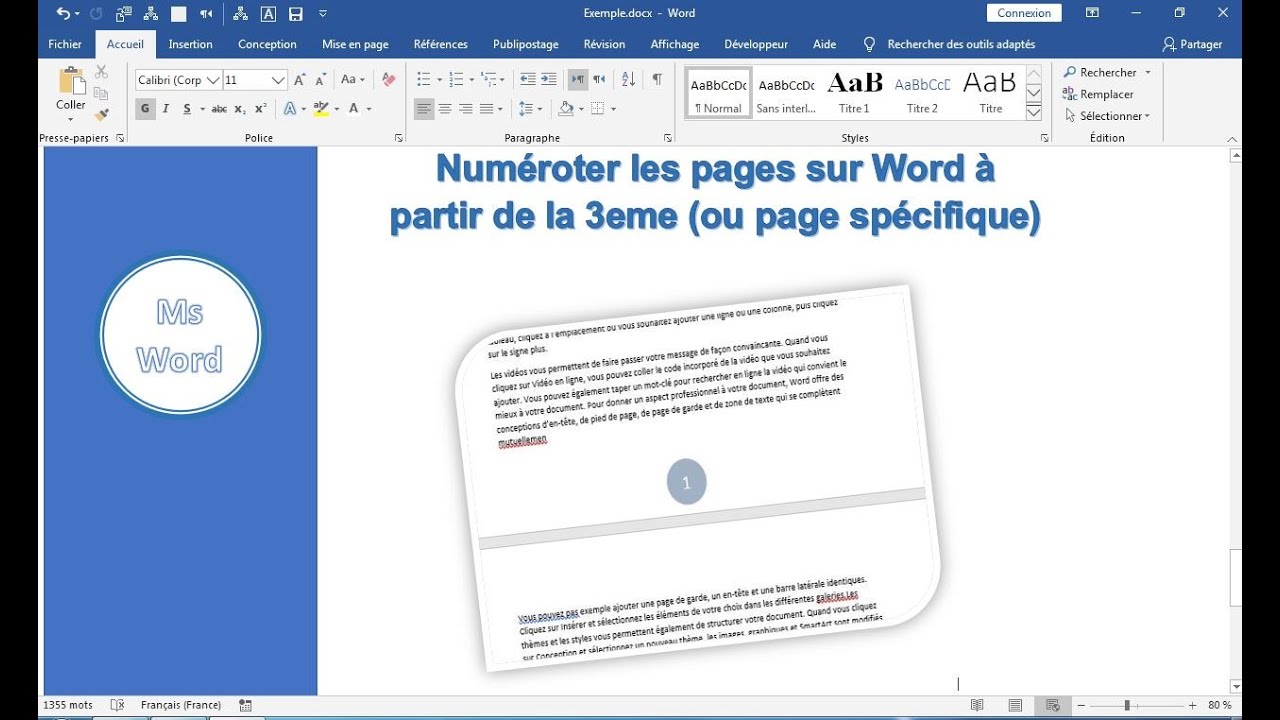Click the Web layout view icon in the status bar

pyautogui.click(x=1053, y=706)
